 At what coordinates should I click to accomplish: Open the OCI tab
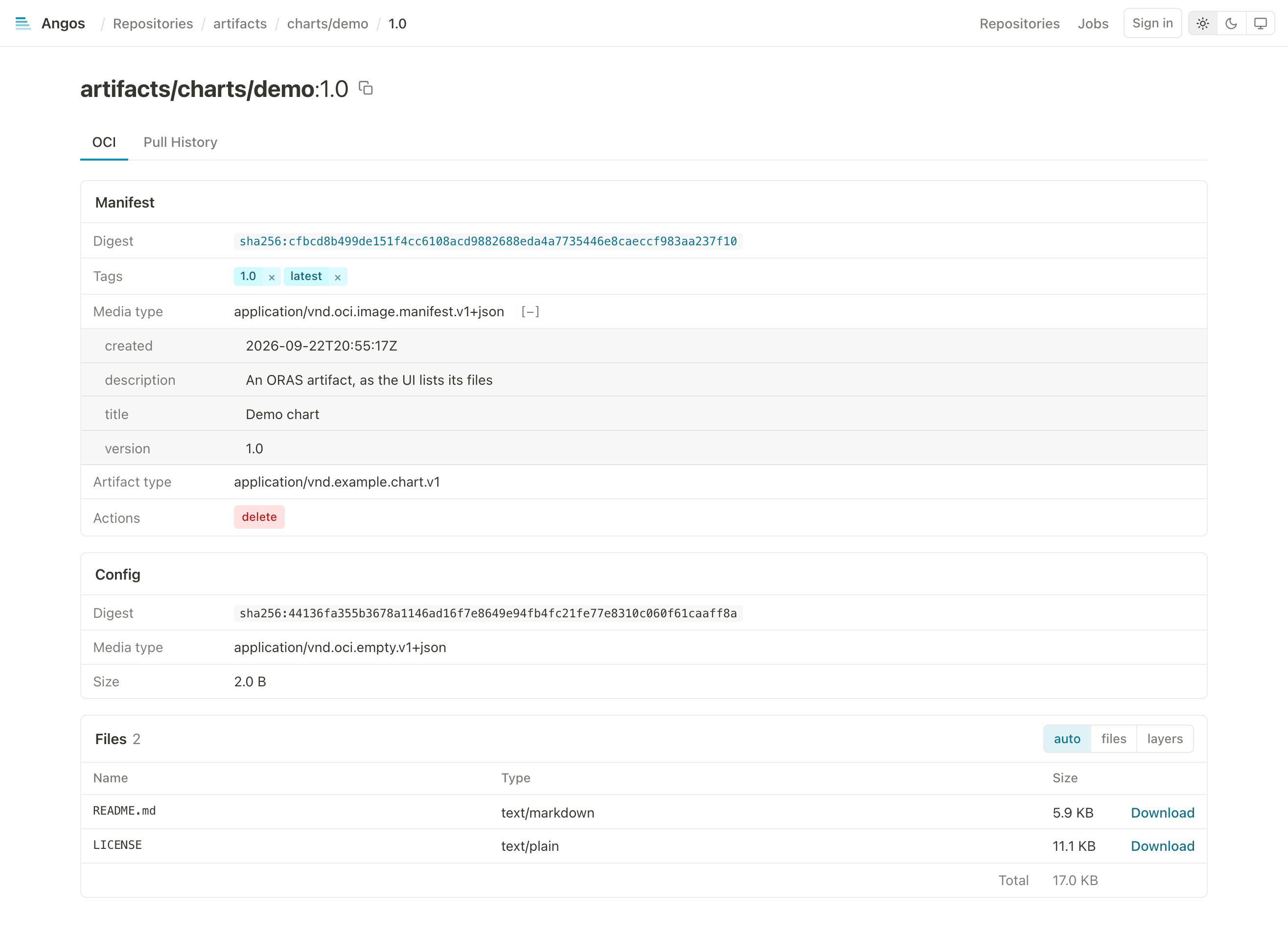click(104, 142)
